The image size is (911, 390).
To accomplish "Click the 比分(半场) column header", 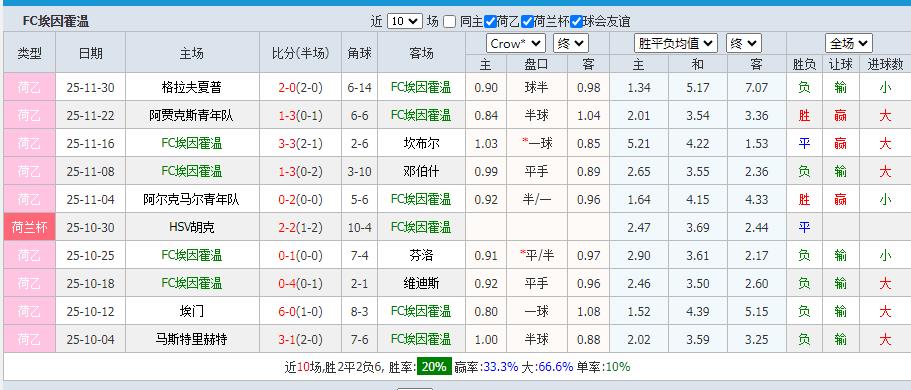I will (300, 53).
